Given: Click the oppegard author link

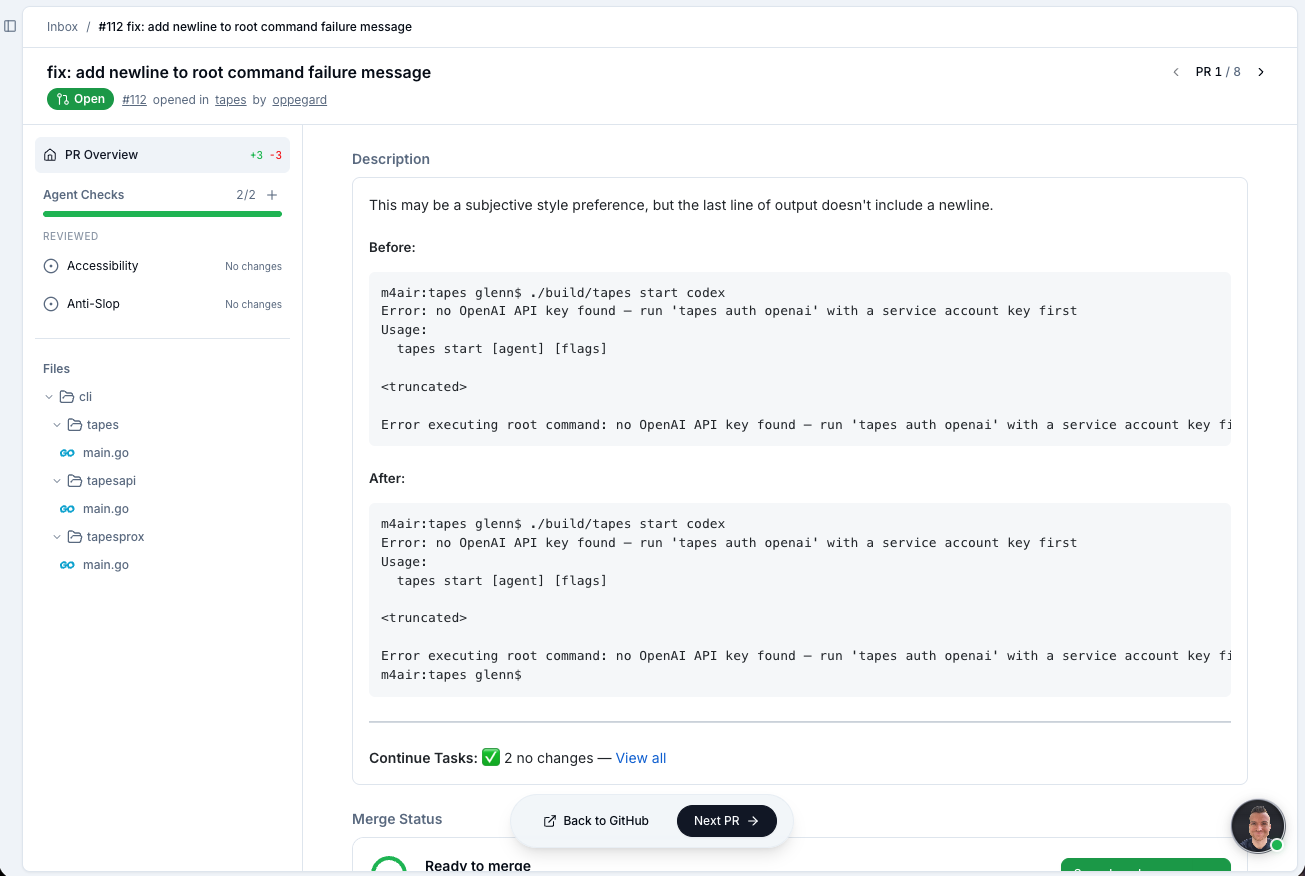Looking at the screenshot, I should [x=299, y=99].
